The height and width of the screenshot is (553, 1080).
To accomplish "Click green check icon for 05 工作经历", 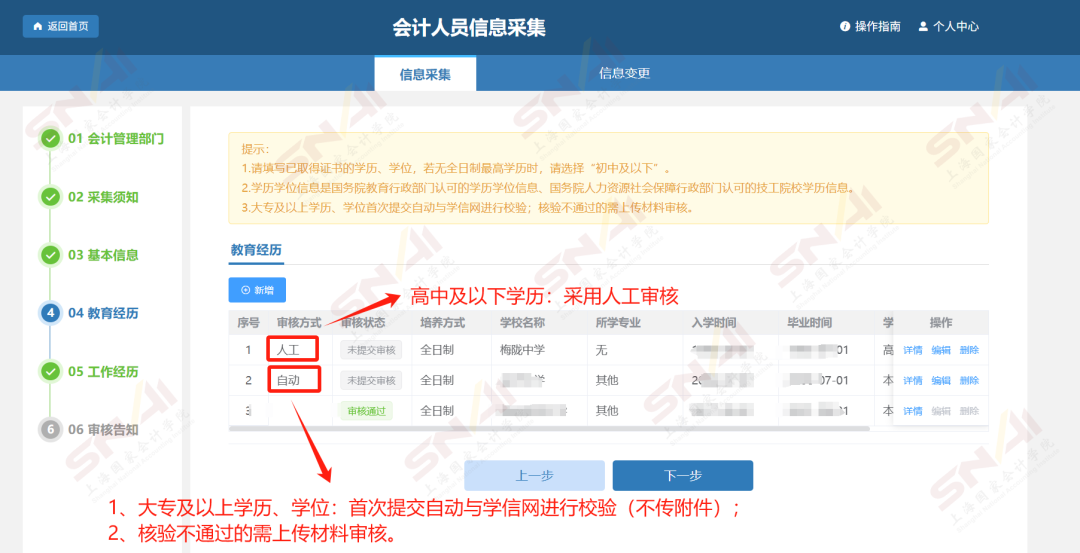I will click(x=50, y=372).
